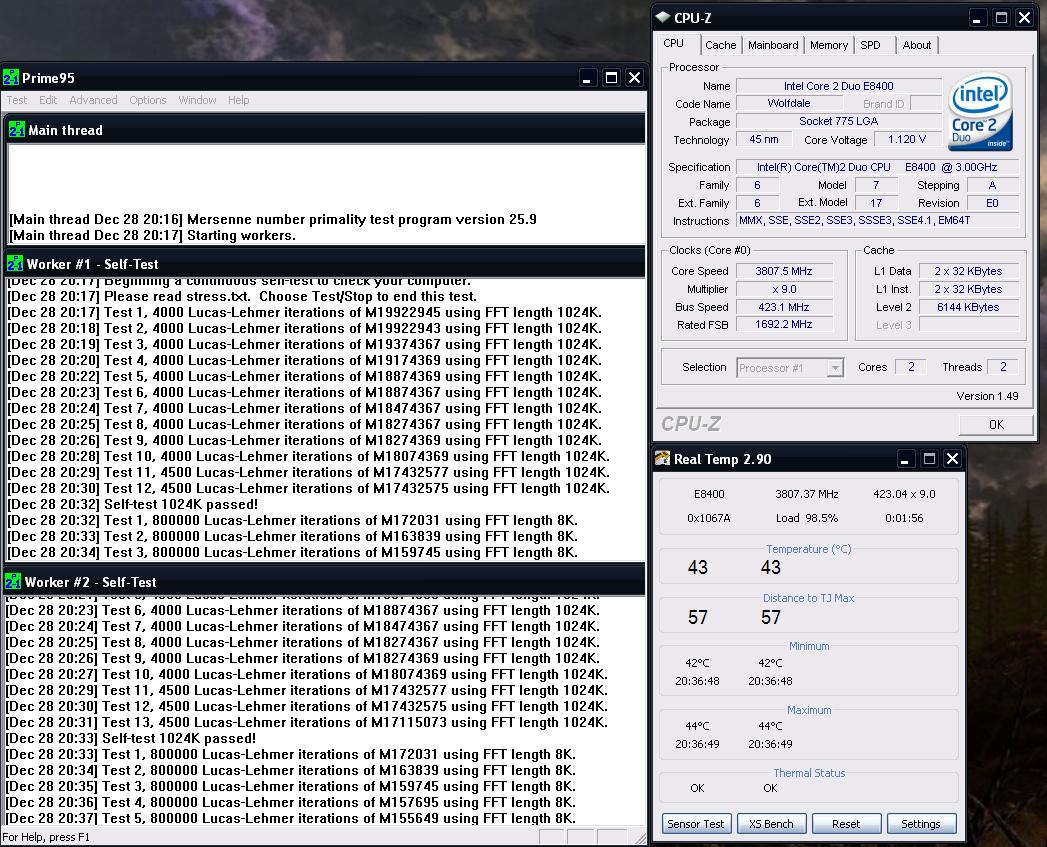This screenshot has height=847, width=1047.
Task: Click OK button in CPU-Z
Action: [x=996, y=424]
